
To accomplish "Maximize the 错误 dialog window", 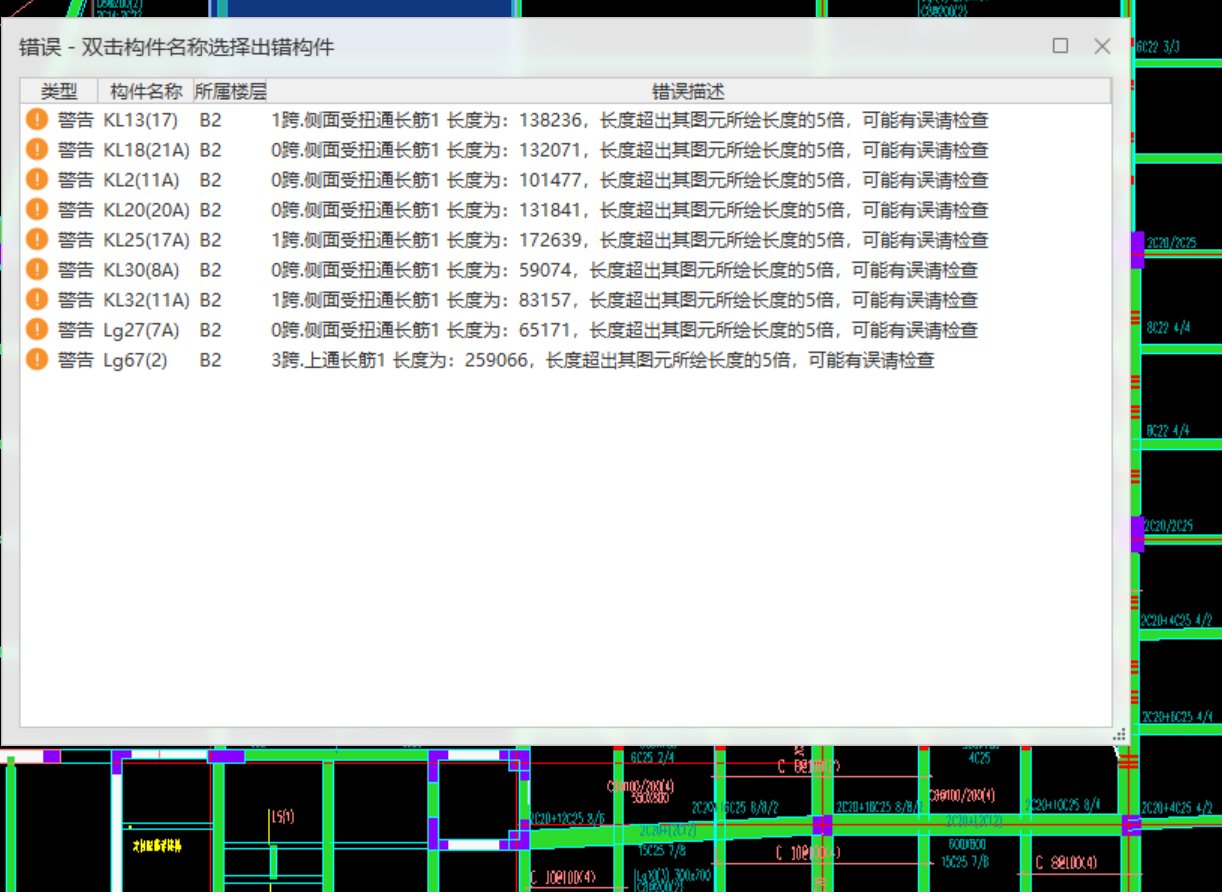I will (1061, 46).
